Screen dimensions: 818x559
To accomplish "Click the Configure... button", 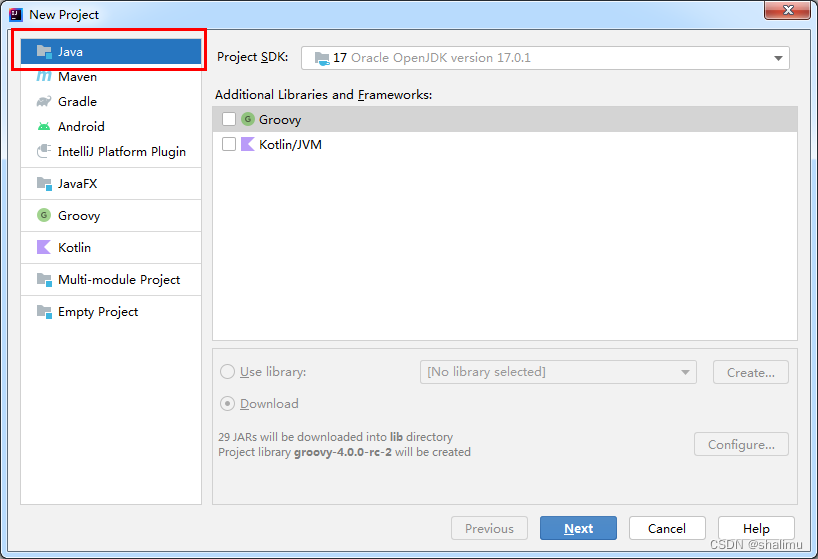I will coord(741,444).
